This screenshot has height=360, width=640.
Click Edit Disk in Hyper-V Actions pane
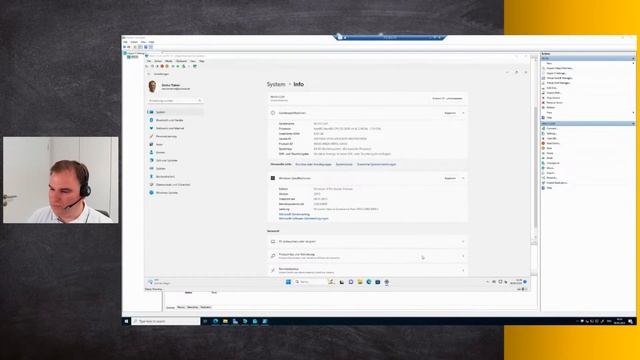[551, 88]
